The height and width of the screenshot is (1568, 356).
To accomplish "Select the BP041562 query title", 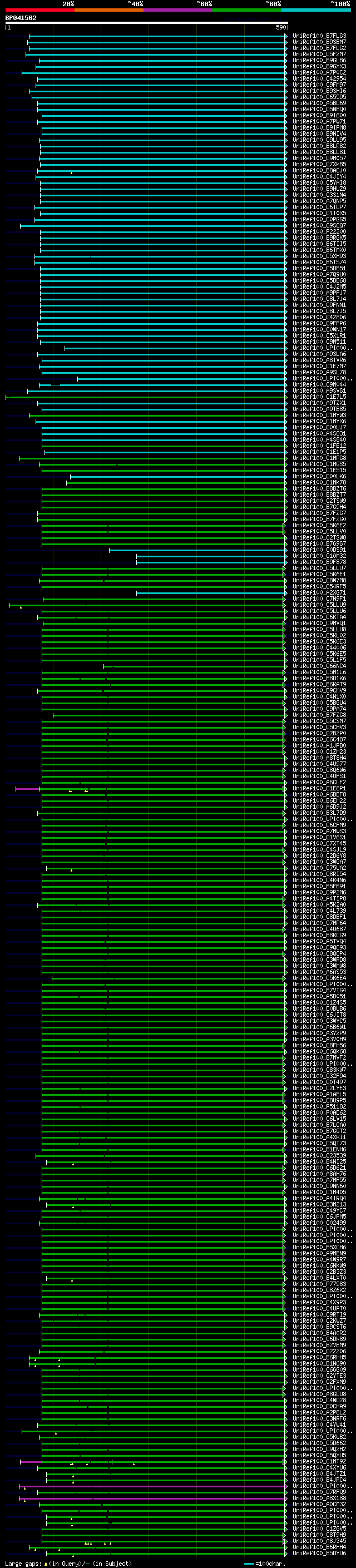I will 21,18.
